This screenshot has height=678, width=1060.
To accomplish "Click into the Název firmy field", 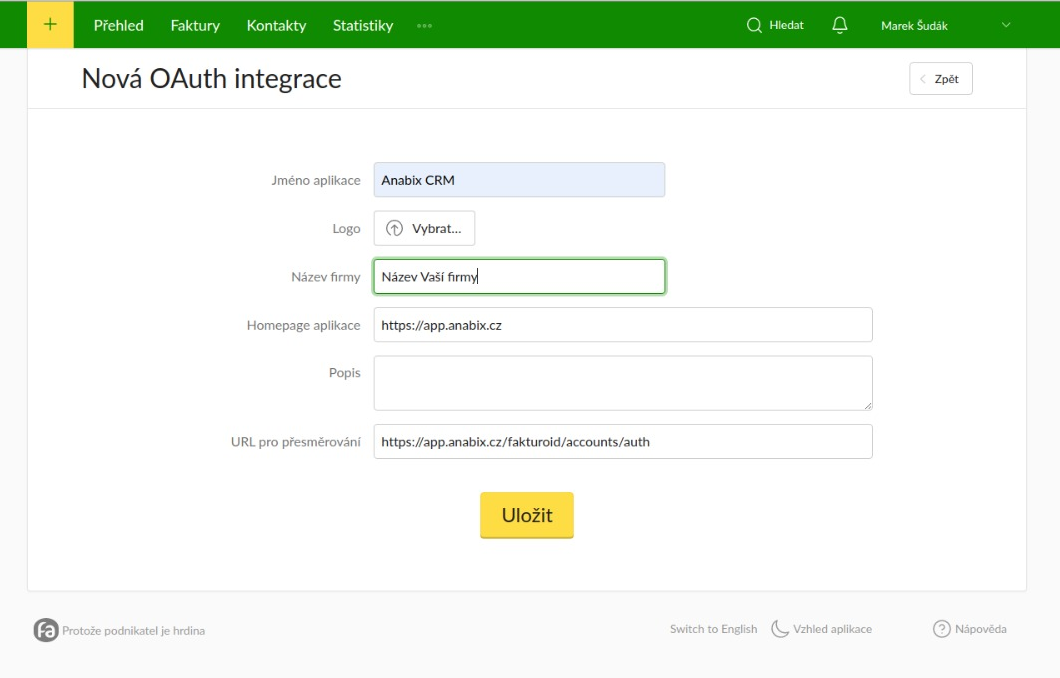I will click(519, 276).
